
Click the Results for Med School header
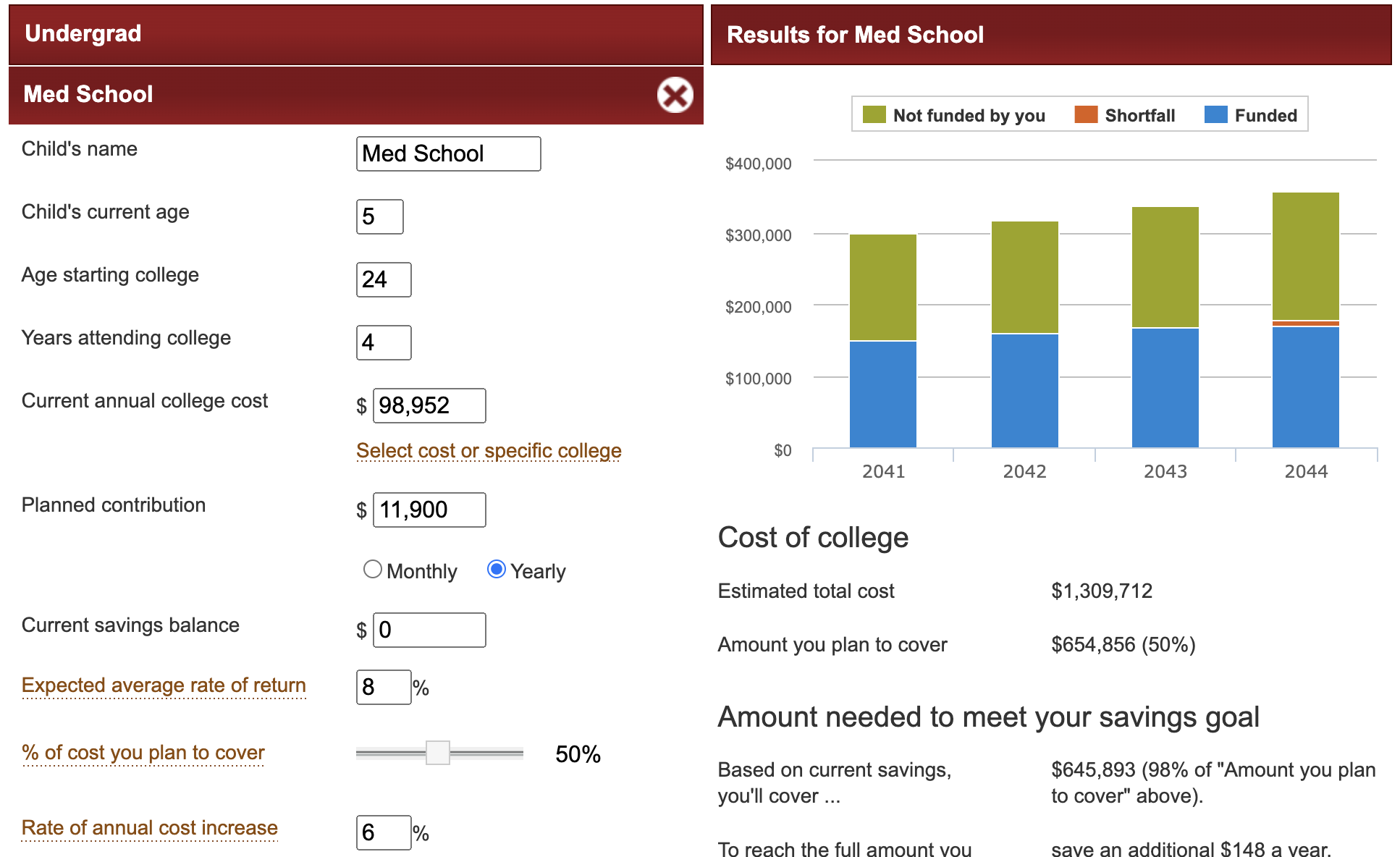1050,35
